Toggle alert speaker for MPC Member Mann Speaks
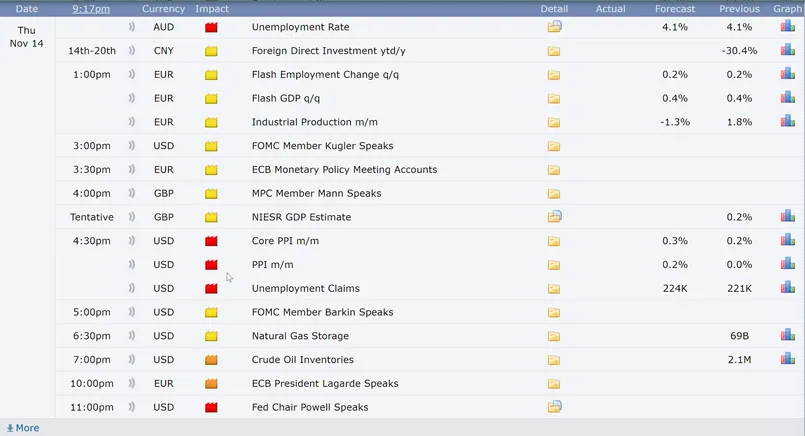 click(x=132, y=193)
